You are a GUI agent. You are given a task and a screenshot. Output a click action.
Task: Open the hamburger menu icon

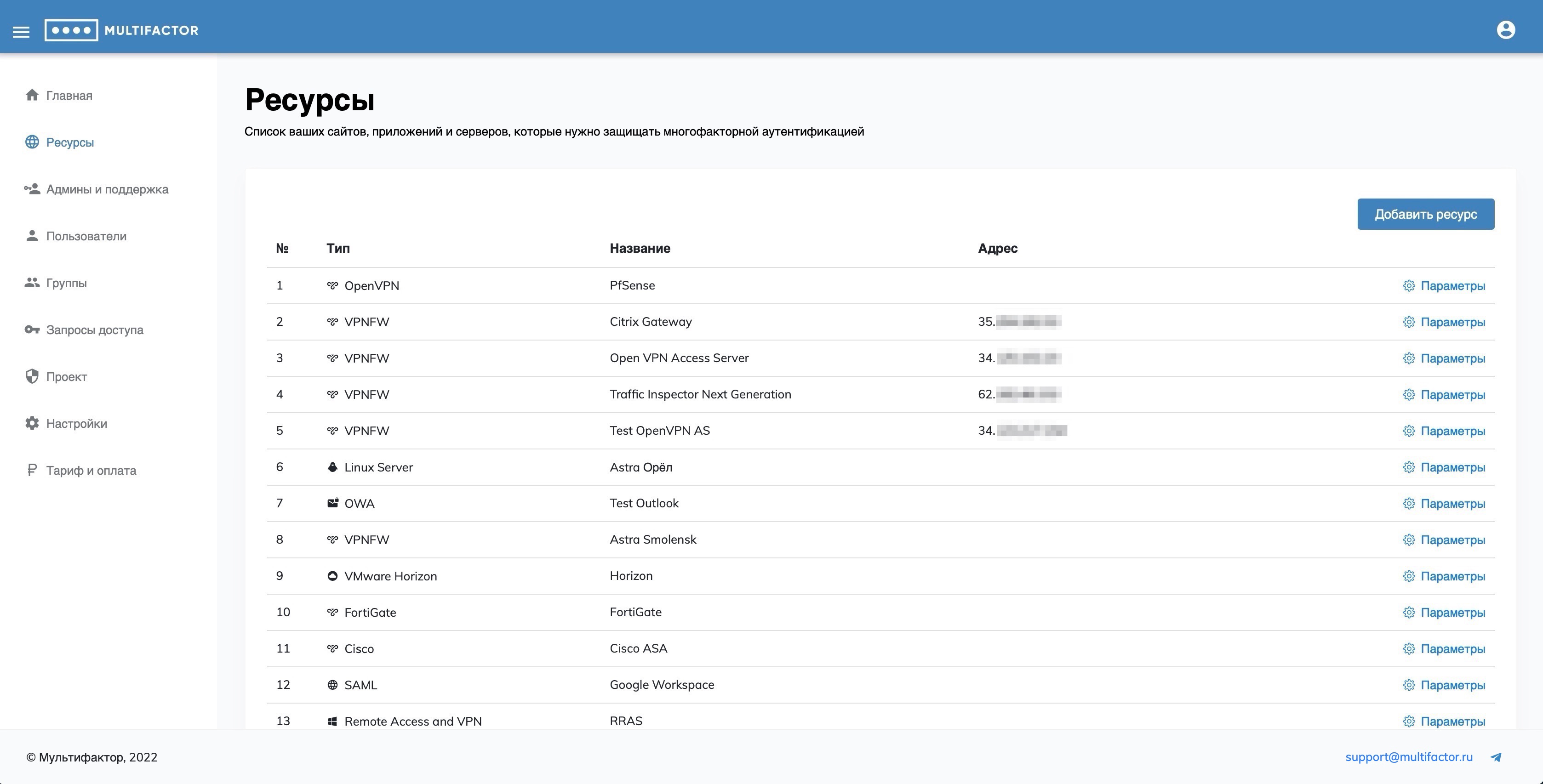pyautogui.click(x=21, y=31)
